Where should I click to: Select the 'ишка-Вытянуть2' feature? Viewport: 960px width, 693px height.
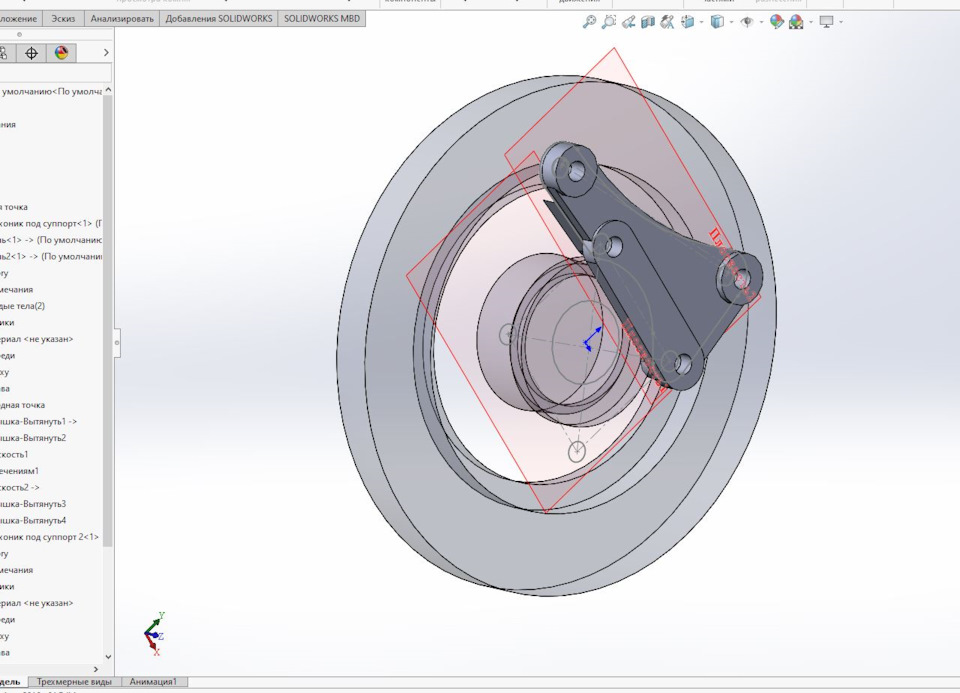tap(33, 438)
